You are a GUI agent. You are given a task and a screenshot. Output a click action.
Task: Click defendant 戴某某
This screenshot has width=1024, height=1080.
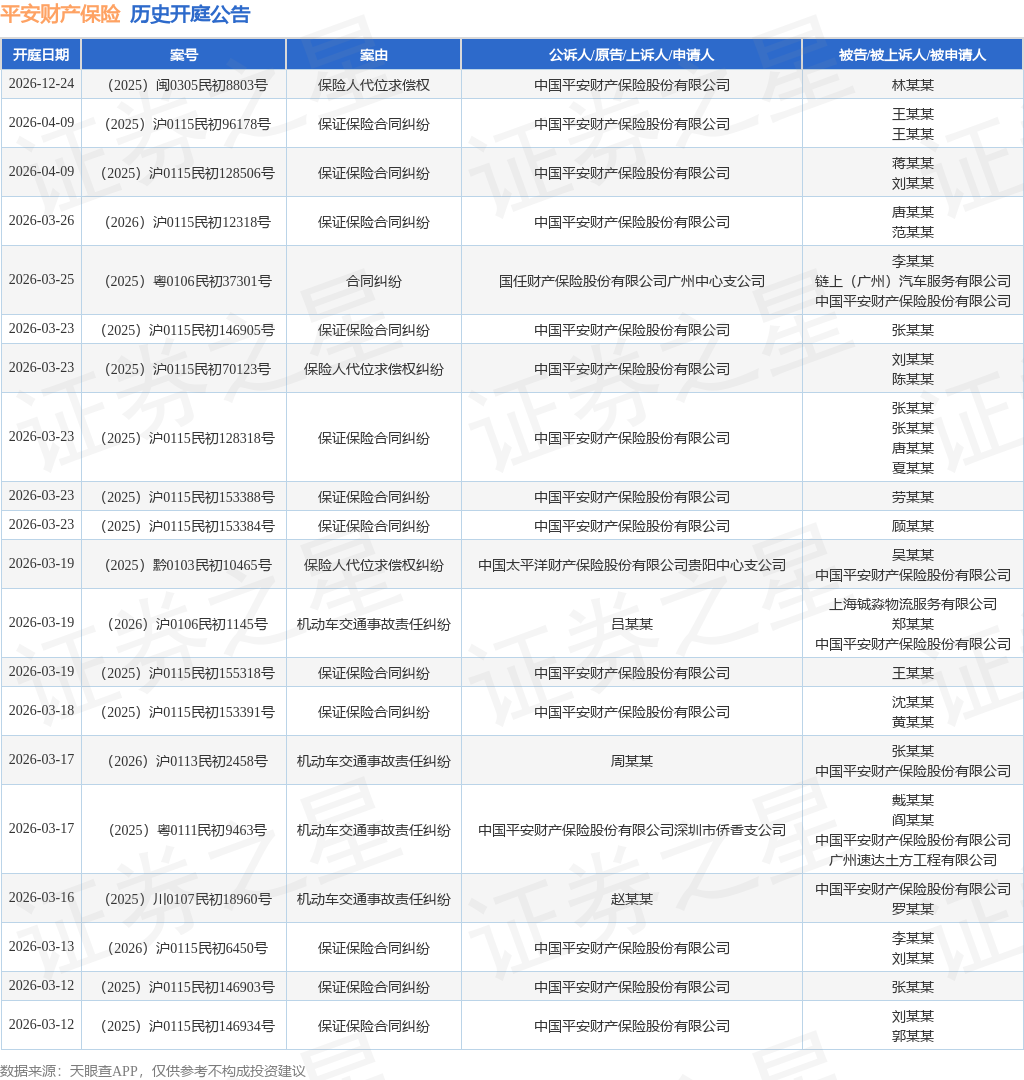point(912,800)
